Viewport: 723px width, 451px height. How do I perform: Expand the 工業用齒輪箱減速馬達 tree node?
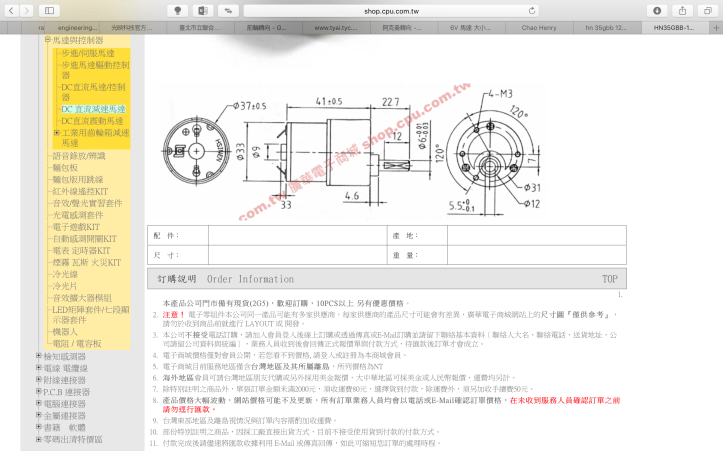pyautogui.click(x=57, y=132)
